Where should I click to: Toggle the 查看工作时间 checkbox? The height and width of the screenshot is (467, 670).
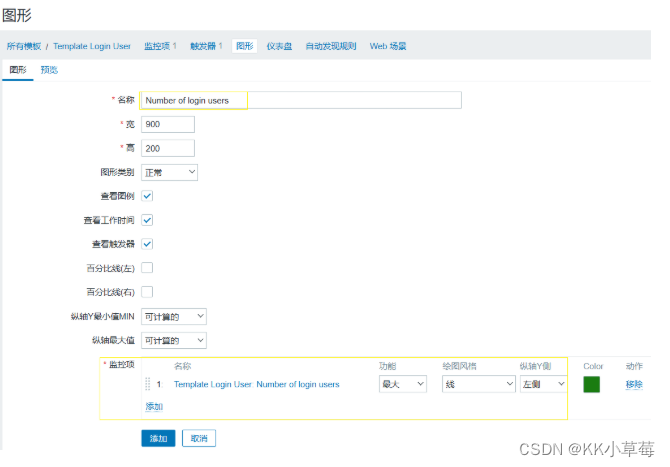147,220
